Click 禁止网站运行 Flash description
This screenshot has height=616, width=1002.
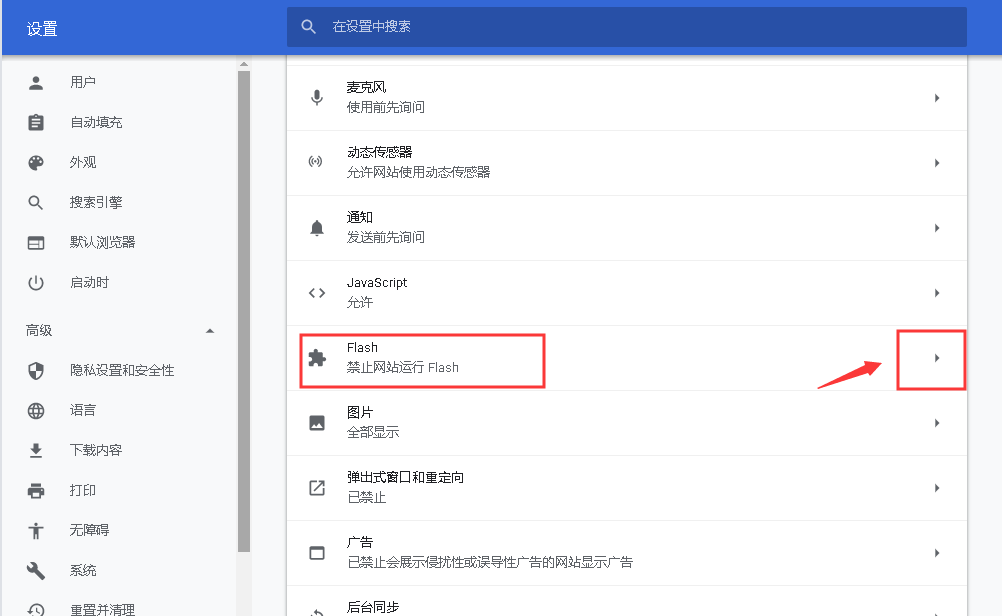(x=403, y=367)
